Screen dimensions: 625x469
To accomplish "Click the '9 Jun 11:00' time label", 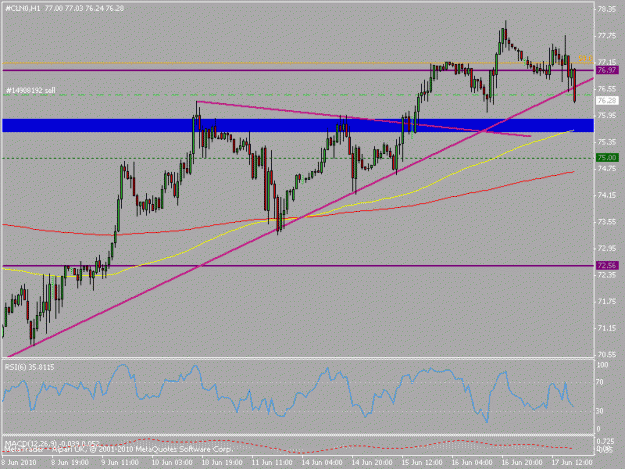I will coord(120,462).
